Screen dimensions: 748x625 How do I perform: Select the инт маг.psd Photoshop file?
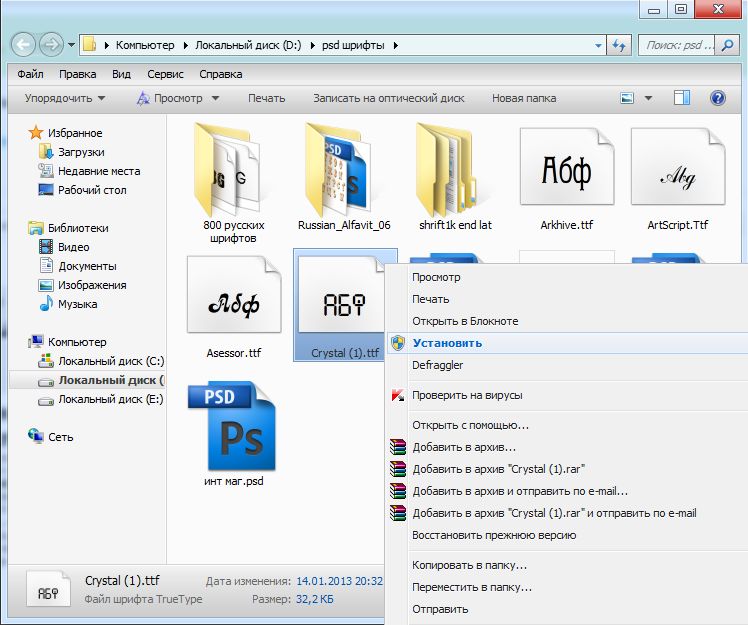[x=233, y=434]
